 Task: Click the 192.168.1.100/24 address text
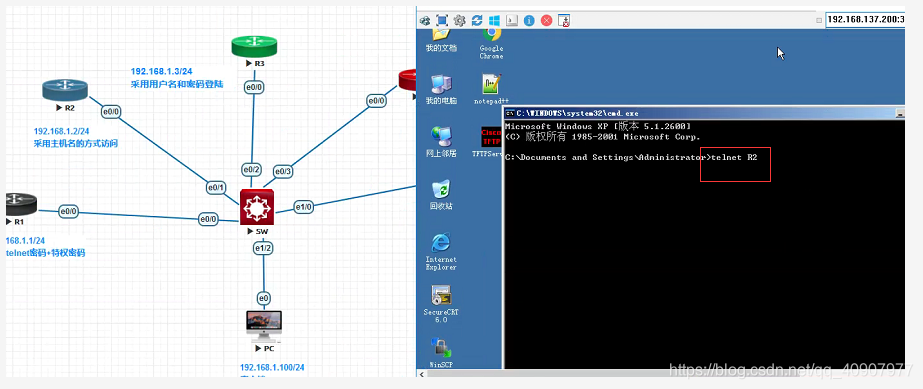point(272,367)
